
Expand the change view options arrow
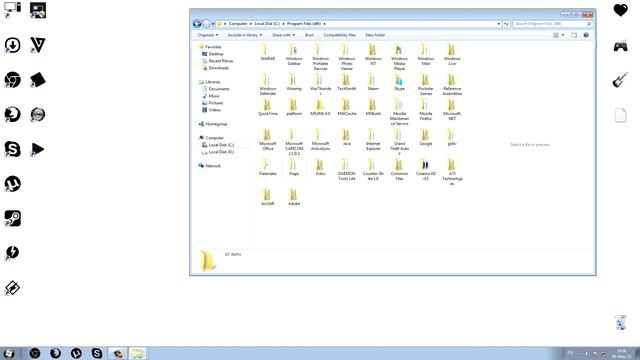pyautogui.click(x=563, y=35)
